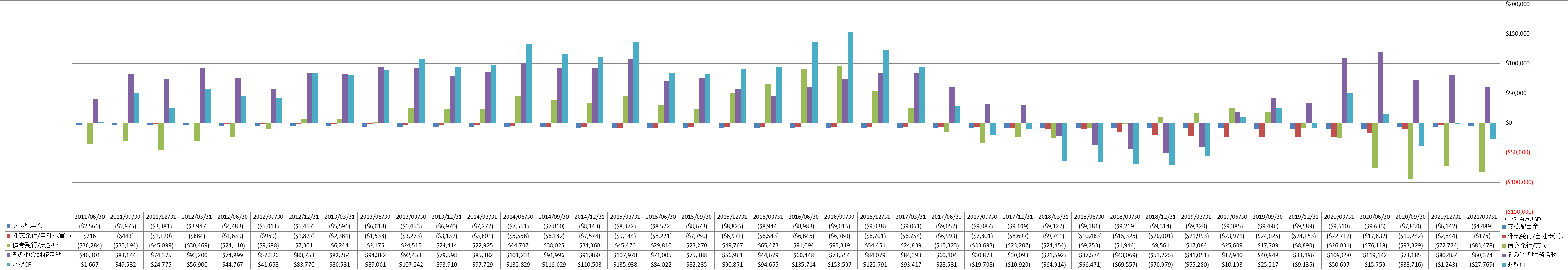The height and width of the screenshot is (270, 1568).
Task: Click the $1,667 cell in the 財務CF row
Action: (x=90, y=265)
